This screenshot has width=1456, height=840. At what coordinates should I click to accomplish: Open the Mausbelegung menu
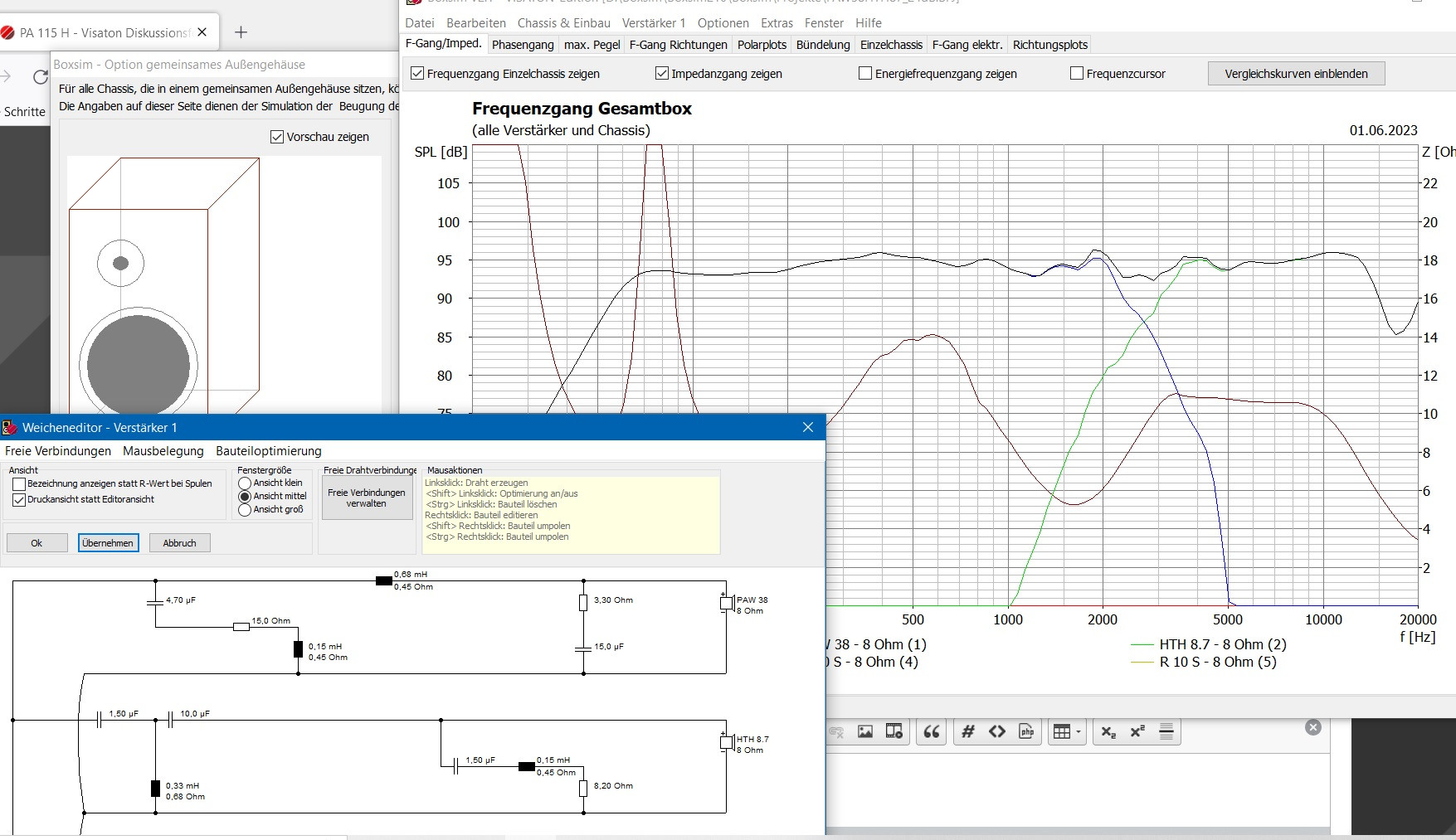coord(163,451)
